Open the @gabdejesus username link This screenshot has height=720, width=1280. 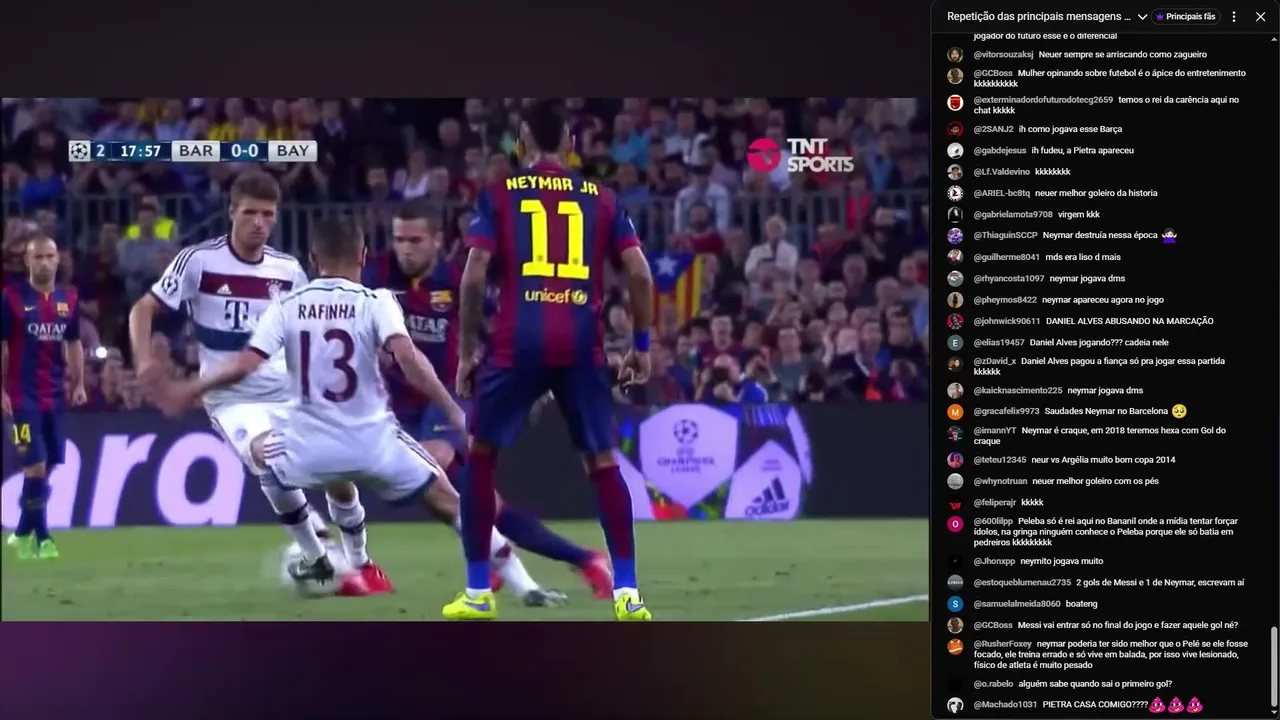point(1000,151)
